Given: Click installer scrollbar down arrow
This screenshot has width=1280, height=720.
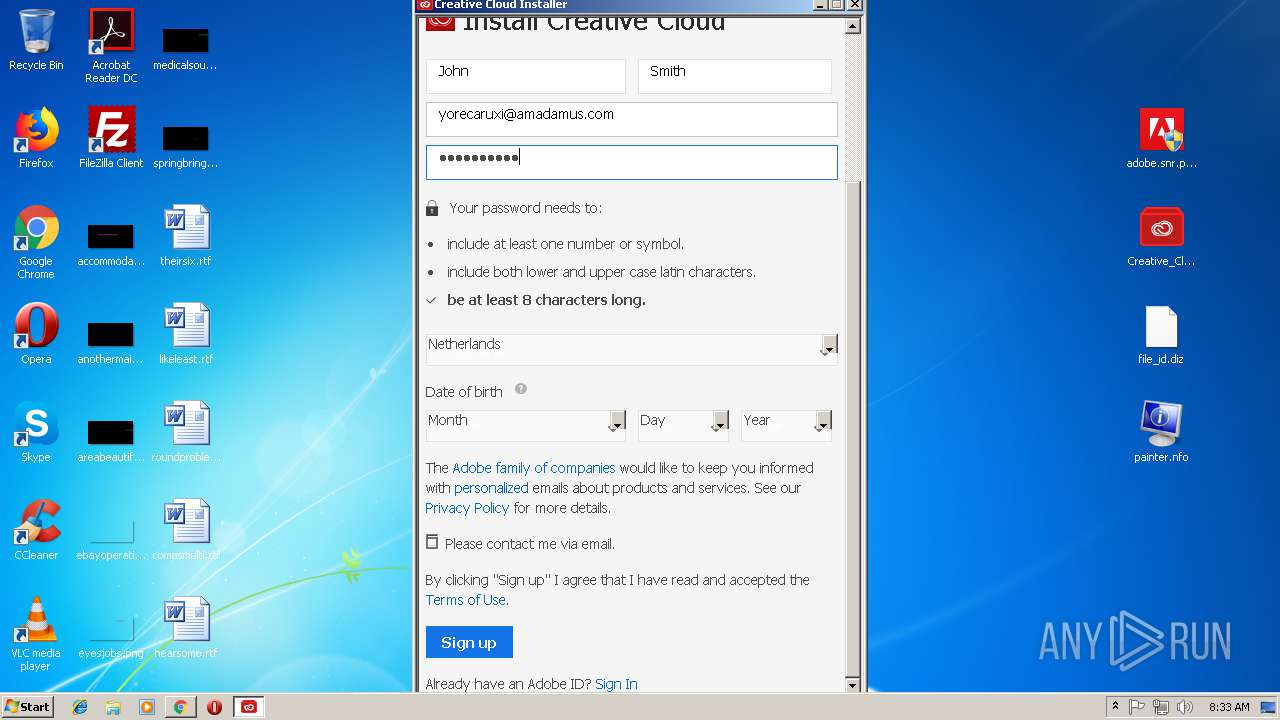Looking at the screenshot, I should click(x=853, y=685).
